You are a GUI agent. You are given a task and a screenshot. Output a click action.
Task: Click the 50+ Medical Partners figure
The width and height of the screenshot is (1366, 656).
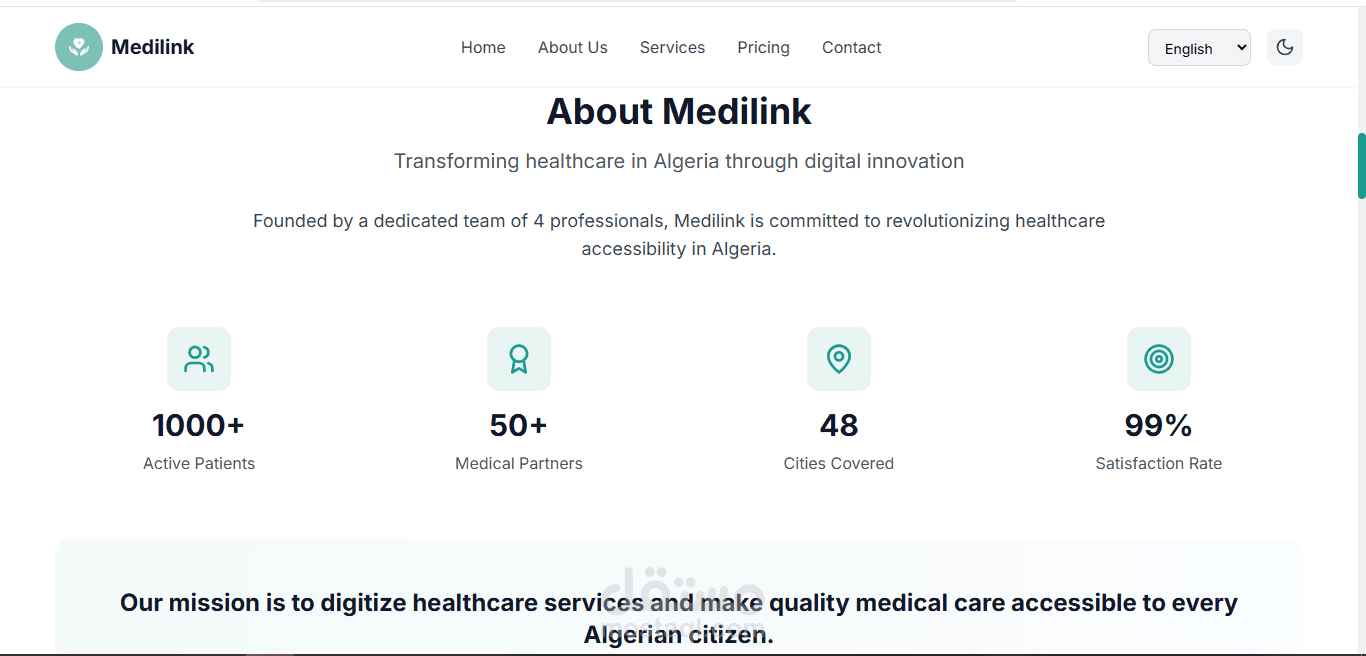tap(519, 426)
